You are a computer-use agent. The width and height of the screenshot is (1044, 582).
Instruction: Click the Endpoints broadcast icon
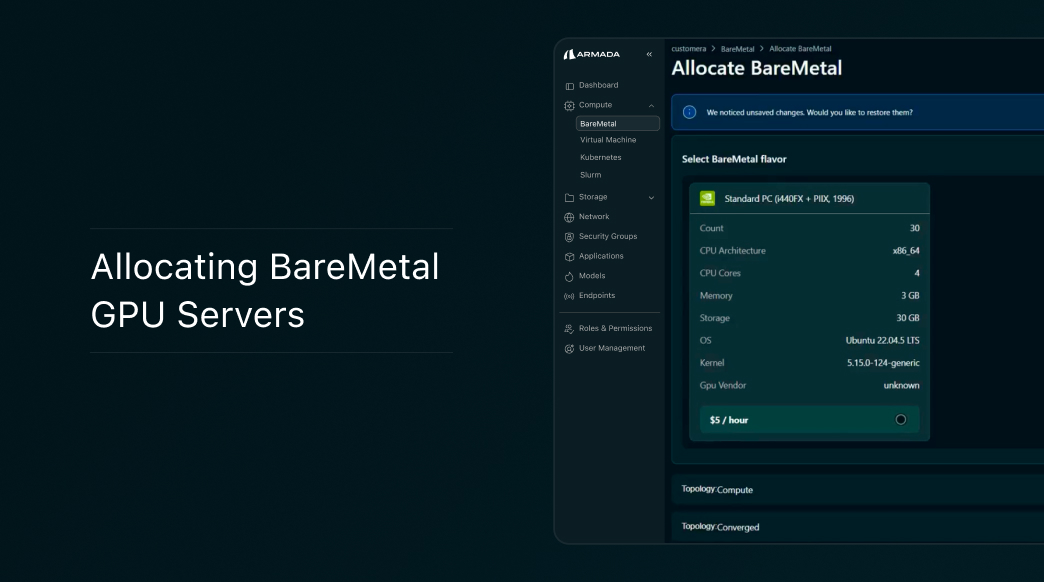[x=569, y=296]
